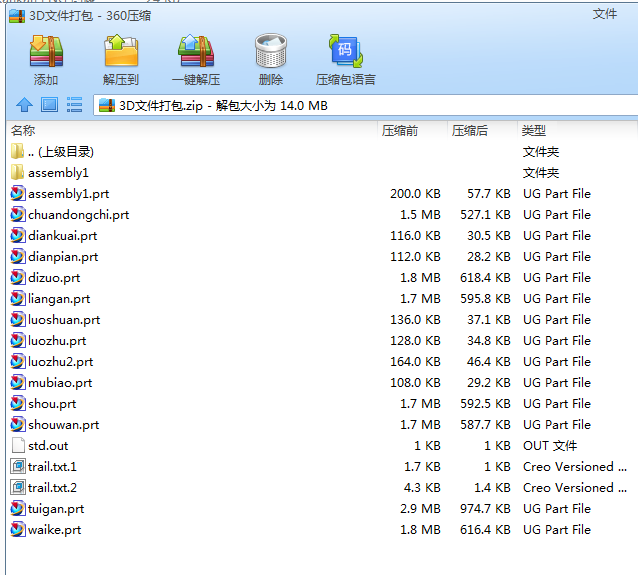Click the 一键解压 one-click extract icon
The height and width of the screenshot is (575, 638).
point(196,51)
